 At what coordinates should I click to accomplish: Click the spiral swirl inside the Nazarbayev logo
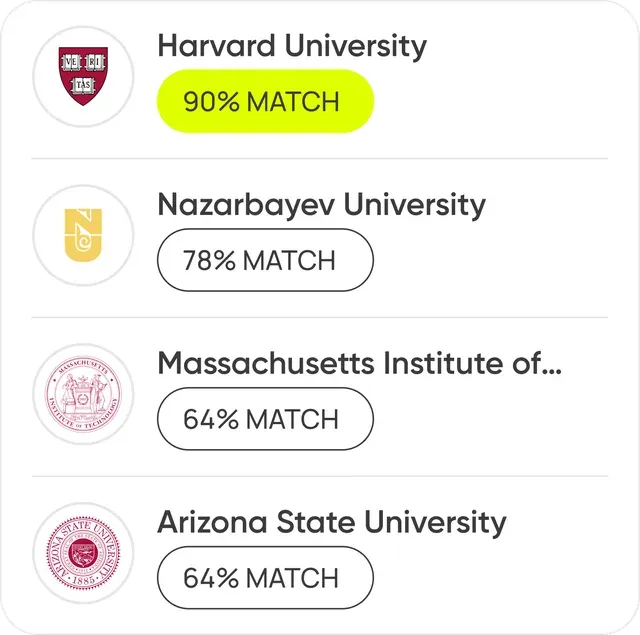click(84, 242)
